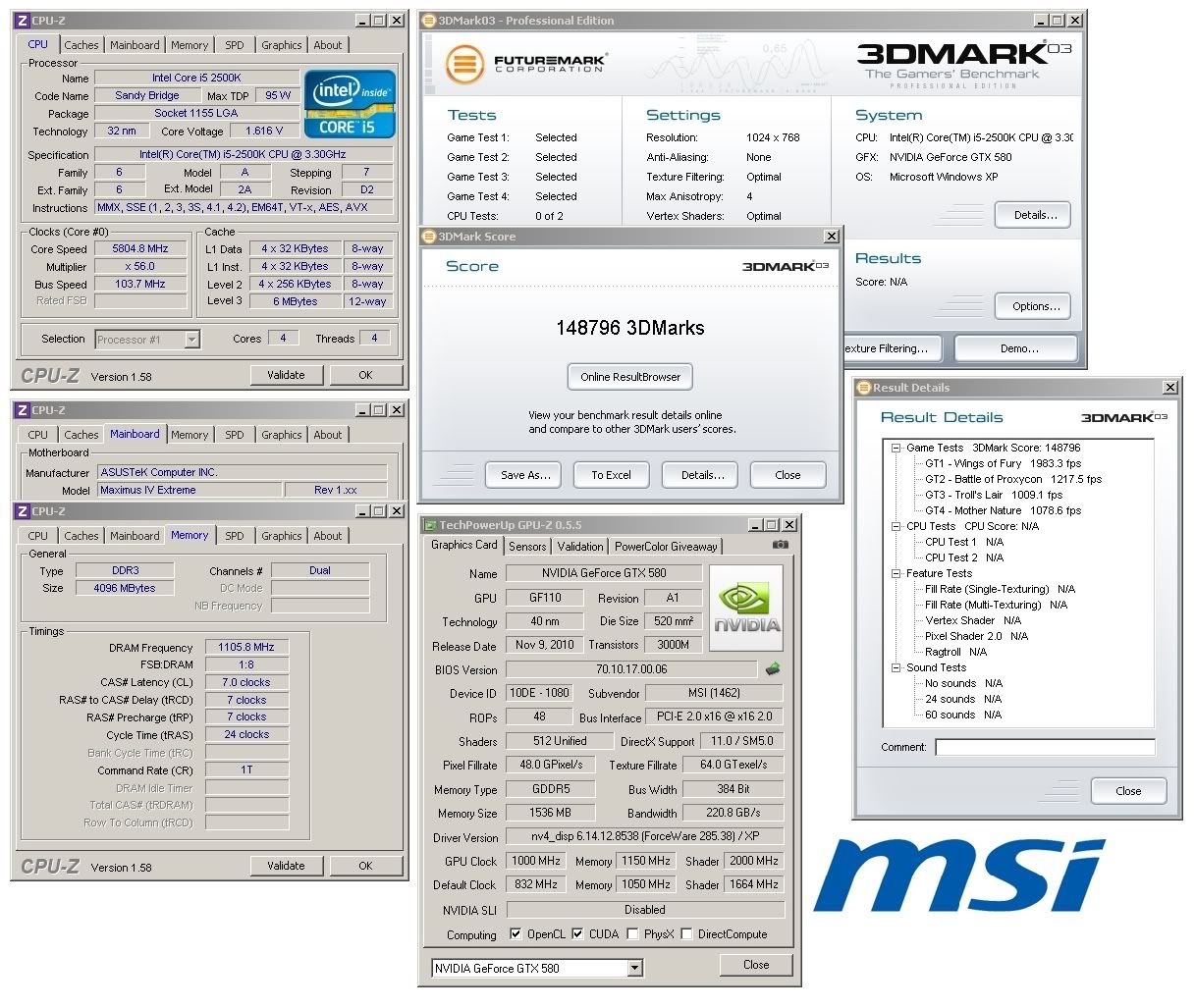Click the GPU-Z screenshot camera icon
This screenshot has width=1195, height=1008.
point(780,545)
